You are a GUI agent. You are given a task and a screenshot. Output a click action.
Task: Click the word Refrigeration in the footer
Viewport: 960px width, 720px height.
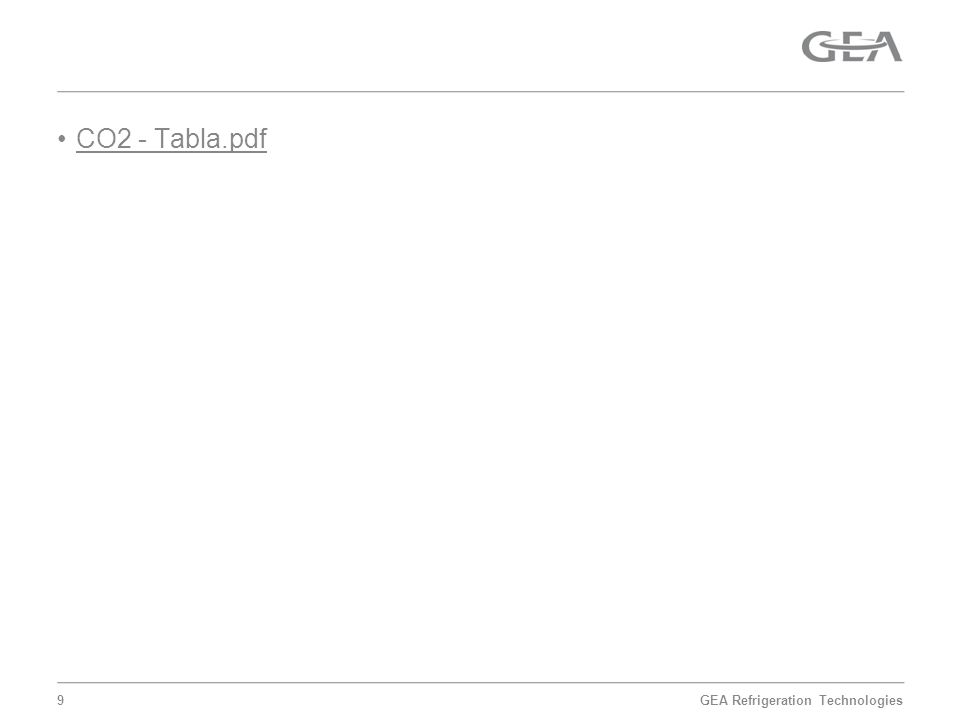coord(771,700)
